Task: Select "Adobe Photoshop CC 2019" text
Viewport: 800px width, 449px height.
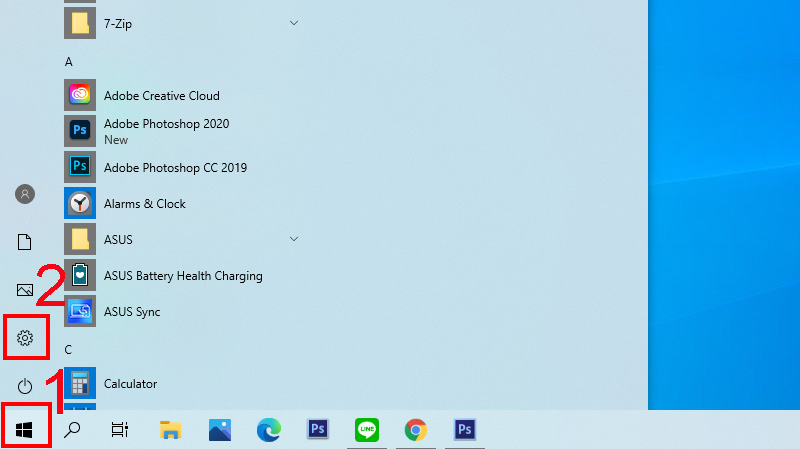Action: [x=175, y=167]
